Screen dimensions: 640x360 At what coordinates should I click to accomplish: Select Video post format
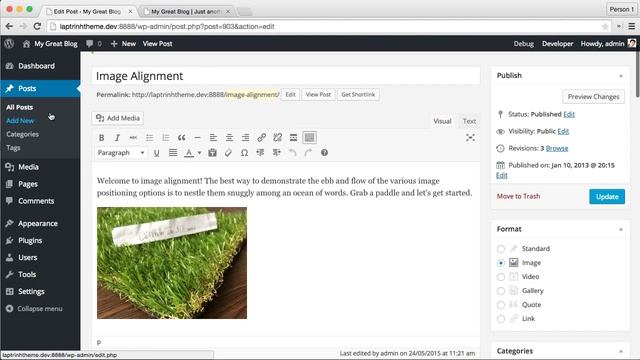[501, 277]
